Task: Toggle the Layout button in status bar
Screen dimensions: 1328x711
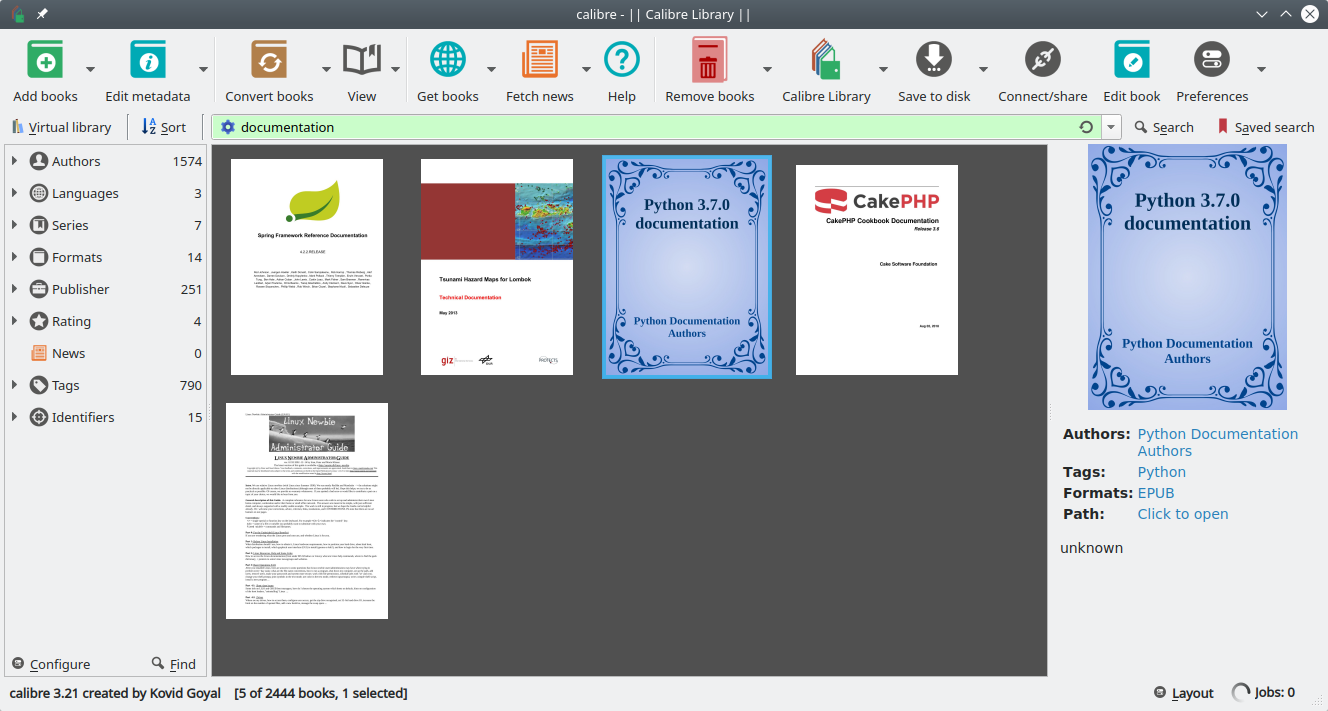Action: pyautogui.click(x=1183, y=693)
